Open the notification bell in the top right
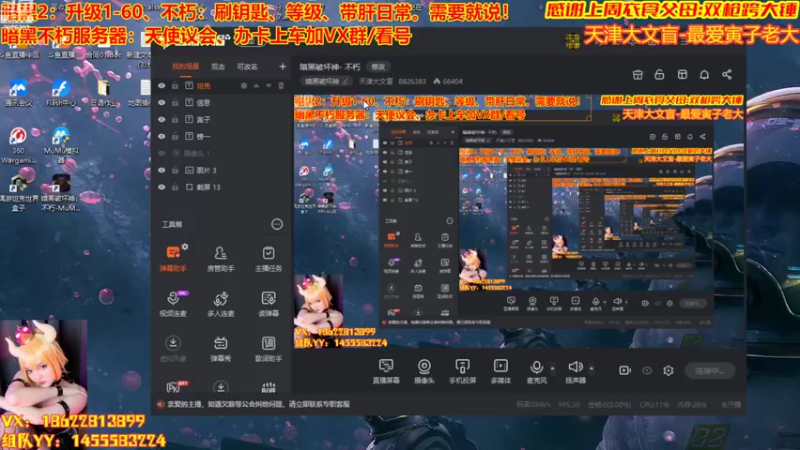The image size is (800, 450). tap(704, 74)
